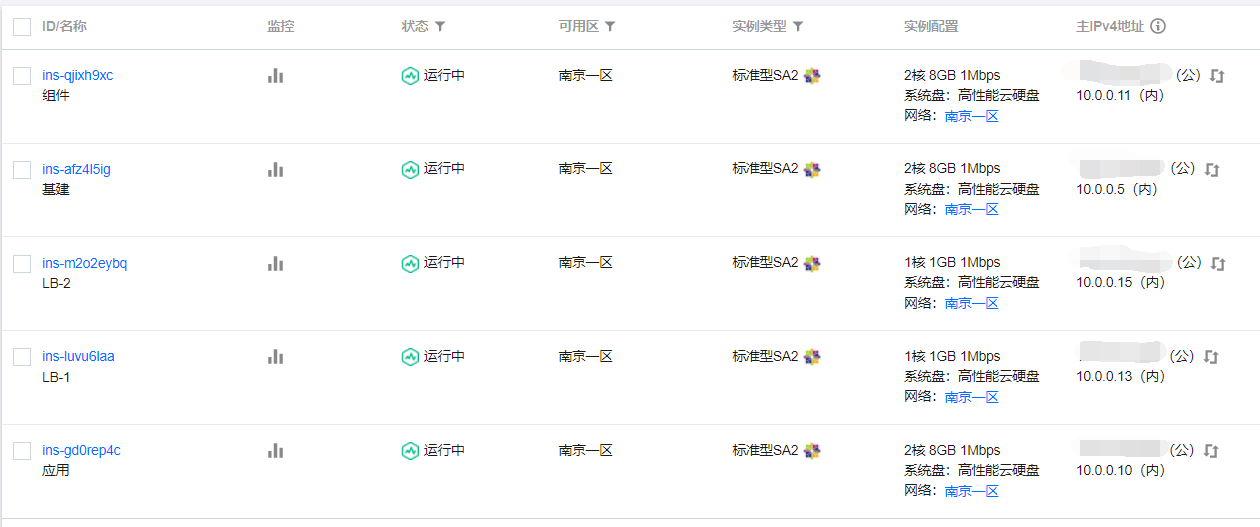
Task: Open monitoring chart for ins-qjixh9xc
Action: (276, 76)
